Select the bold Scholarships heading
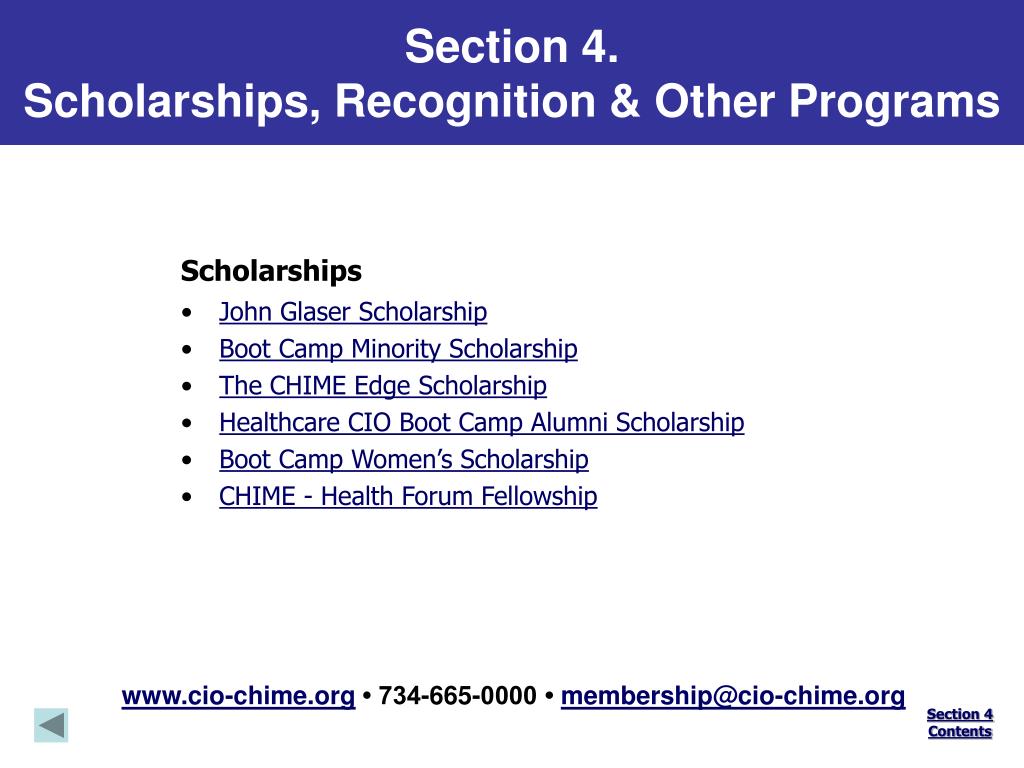Screen dimensions: 1024x768 click(x=271, y=271)
